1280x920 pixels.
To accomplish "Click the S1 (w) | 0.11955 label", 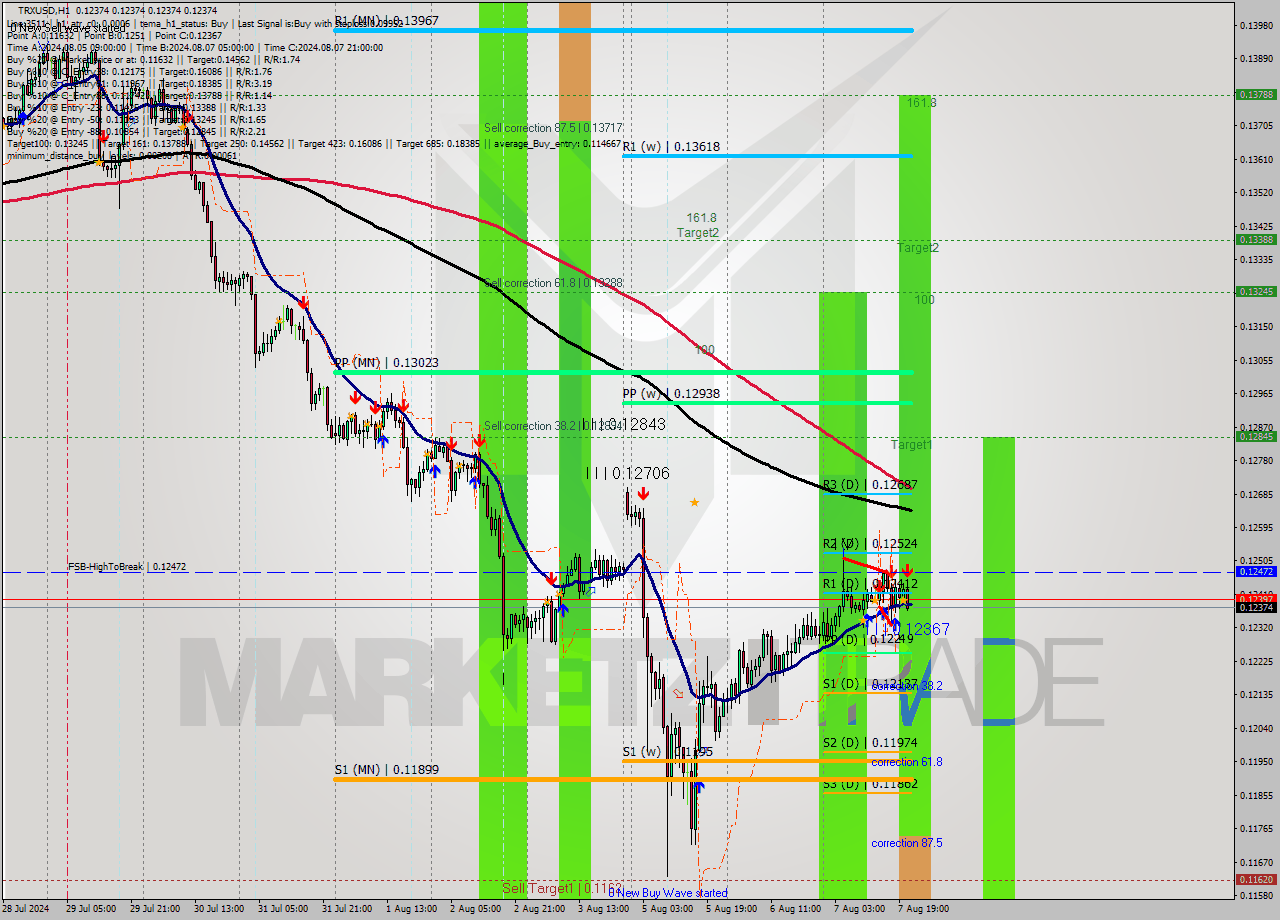I will point(667,752).
